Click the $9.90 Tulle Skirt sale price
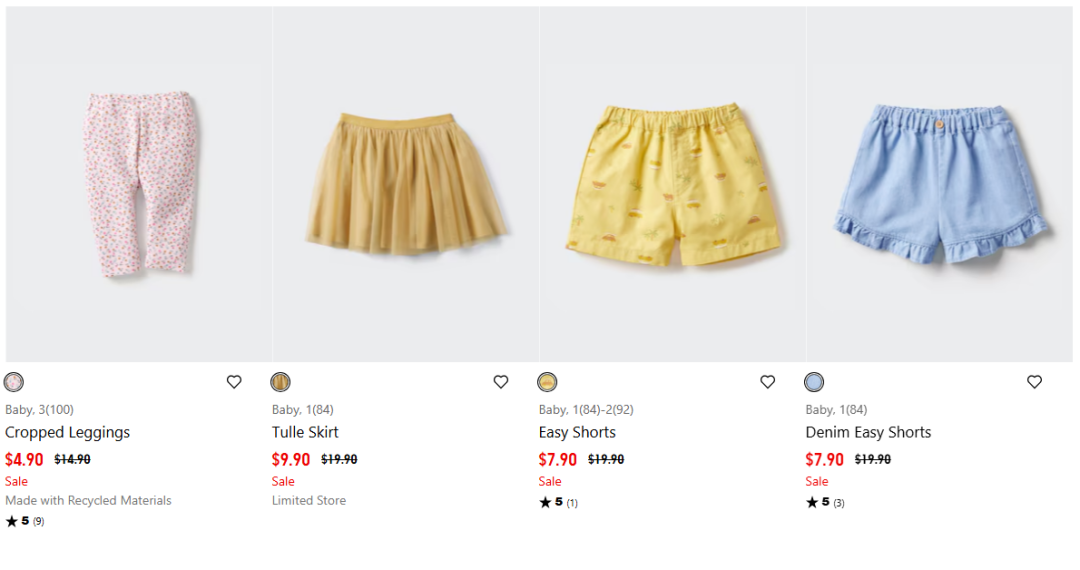This screenshot has width=1080, height=570. pyautogui.click(x=291, y=460)
